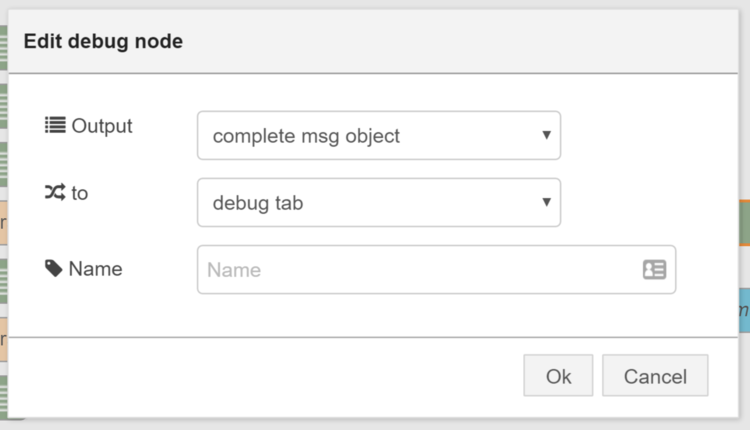Click the tag icon beside Name
This screenshot has height=430, width=750.
point(54,268)
